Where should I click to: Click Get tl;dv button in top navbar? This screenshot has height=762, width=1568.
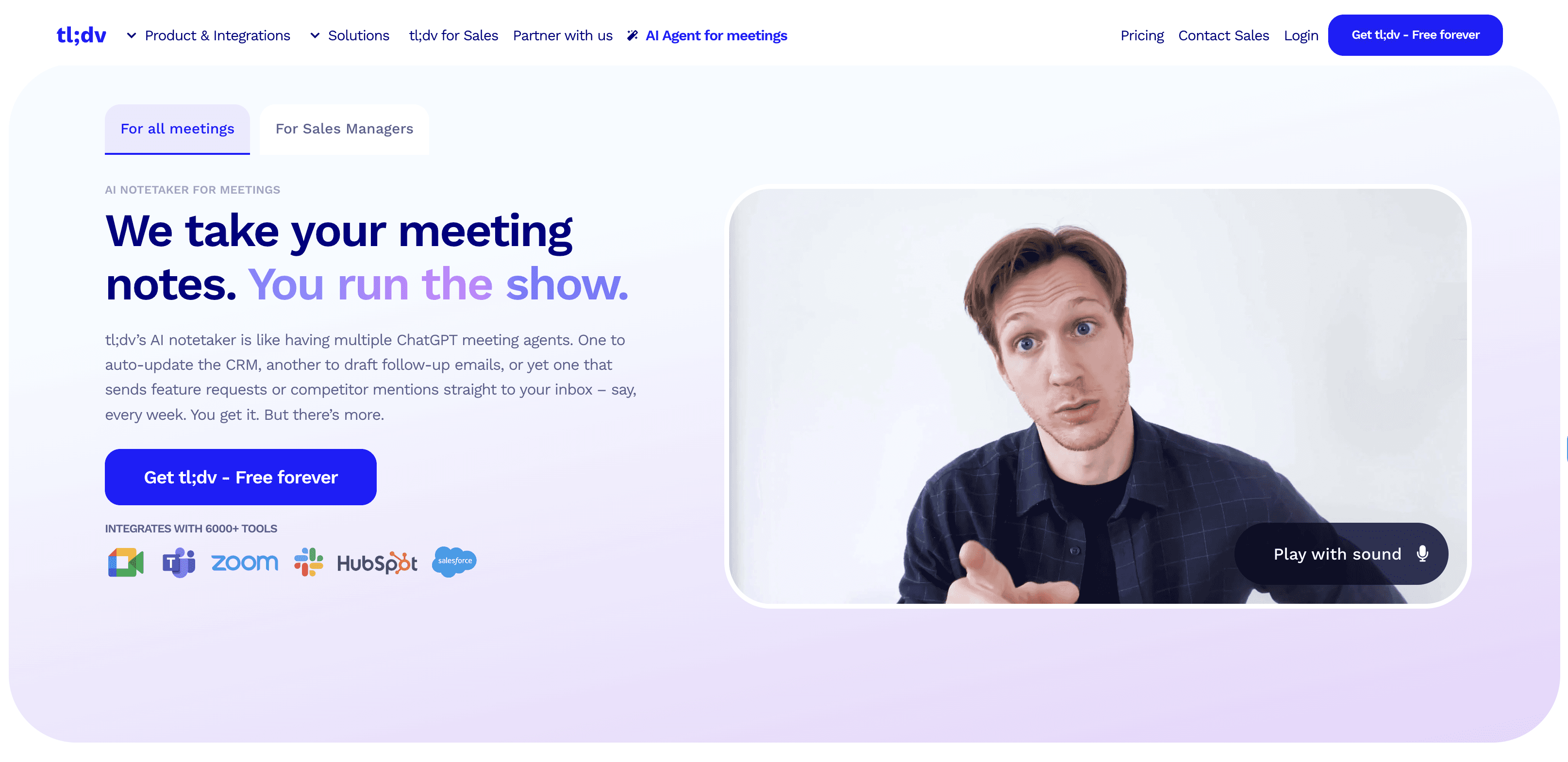tap(1415, 35)
